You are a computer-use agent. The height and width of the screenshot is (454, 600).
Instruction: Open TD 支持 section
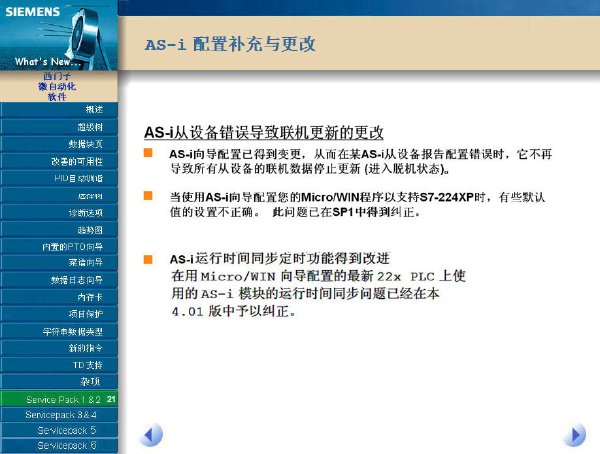(59, 365)
